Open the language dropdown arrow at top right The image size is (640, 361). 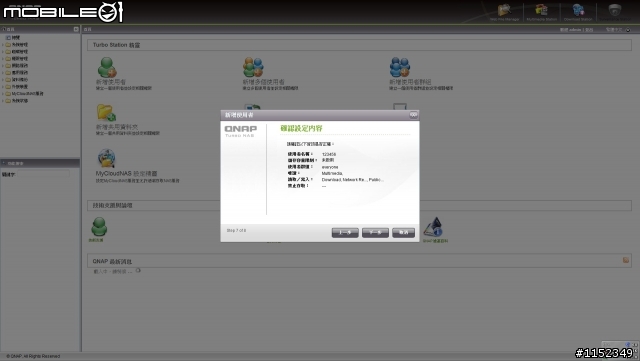tap(628, 30)
